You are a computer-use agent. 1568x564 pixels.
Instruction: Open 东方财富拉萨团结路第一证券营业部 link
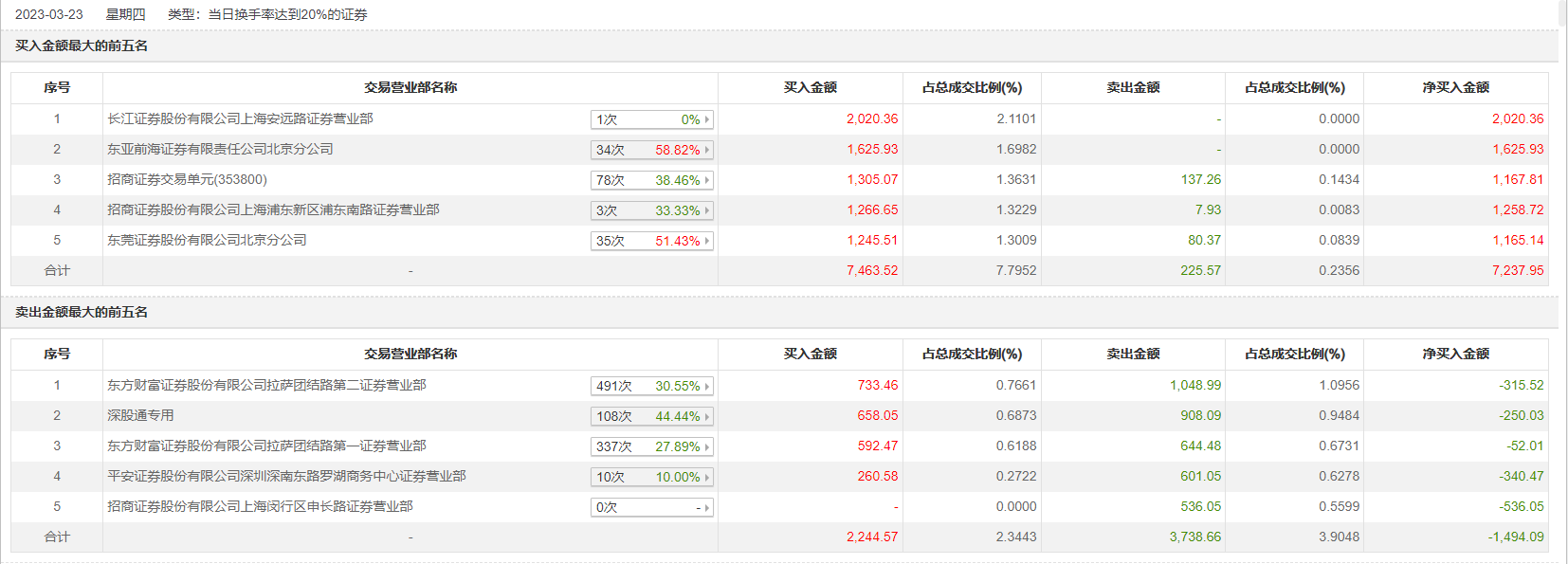266,446
